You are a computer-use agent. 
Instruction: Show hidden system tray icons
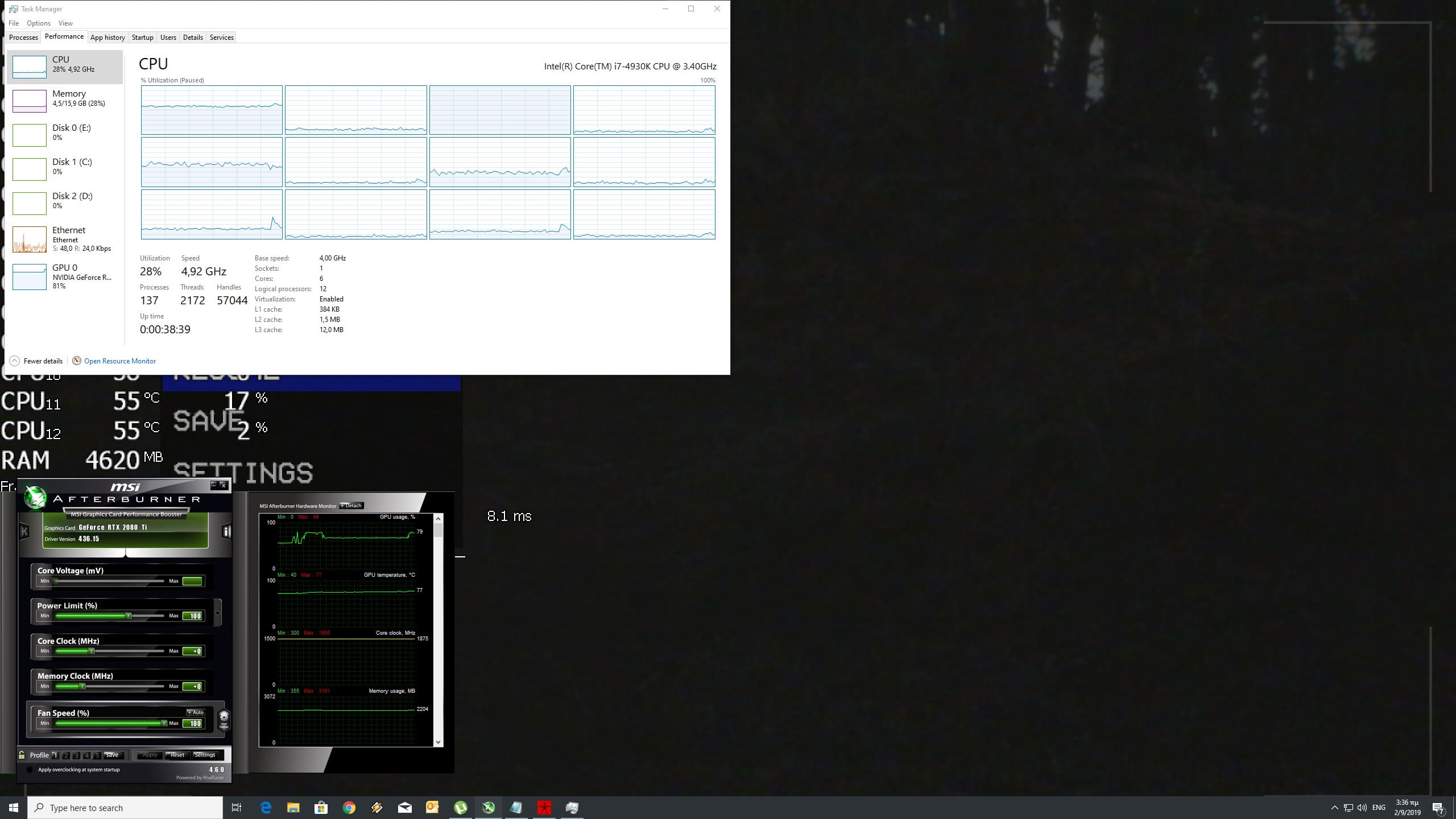tap(1334, 808)
